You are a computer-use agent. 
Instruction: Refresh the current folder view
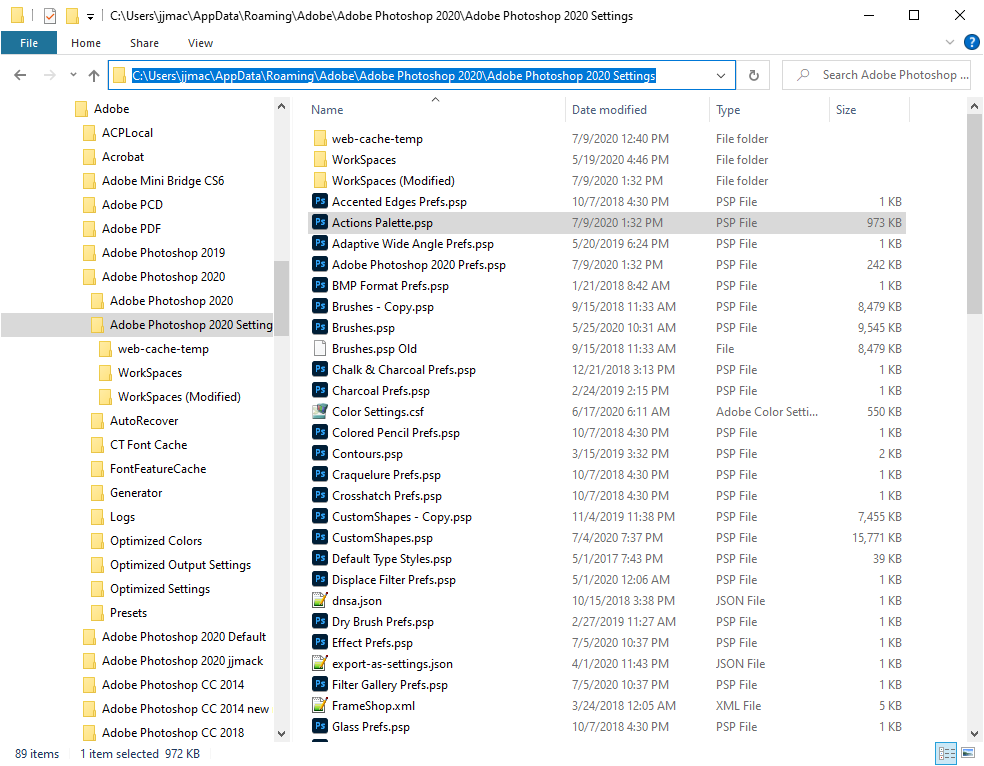(x=754, y=75)
